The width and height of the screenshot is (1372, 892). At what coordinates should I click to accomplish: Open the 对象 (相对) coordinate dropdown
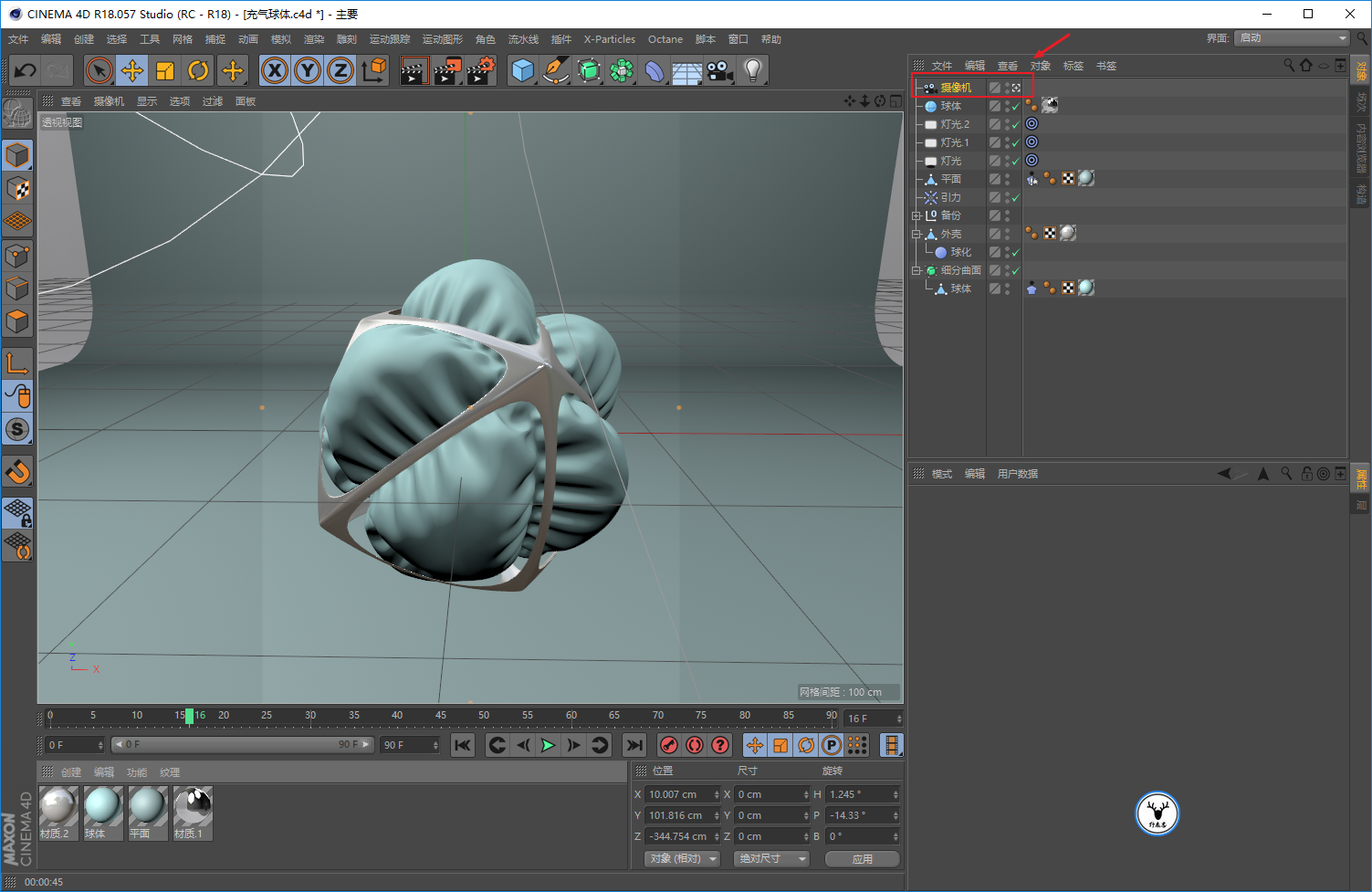[683, 859]
